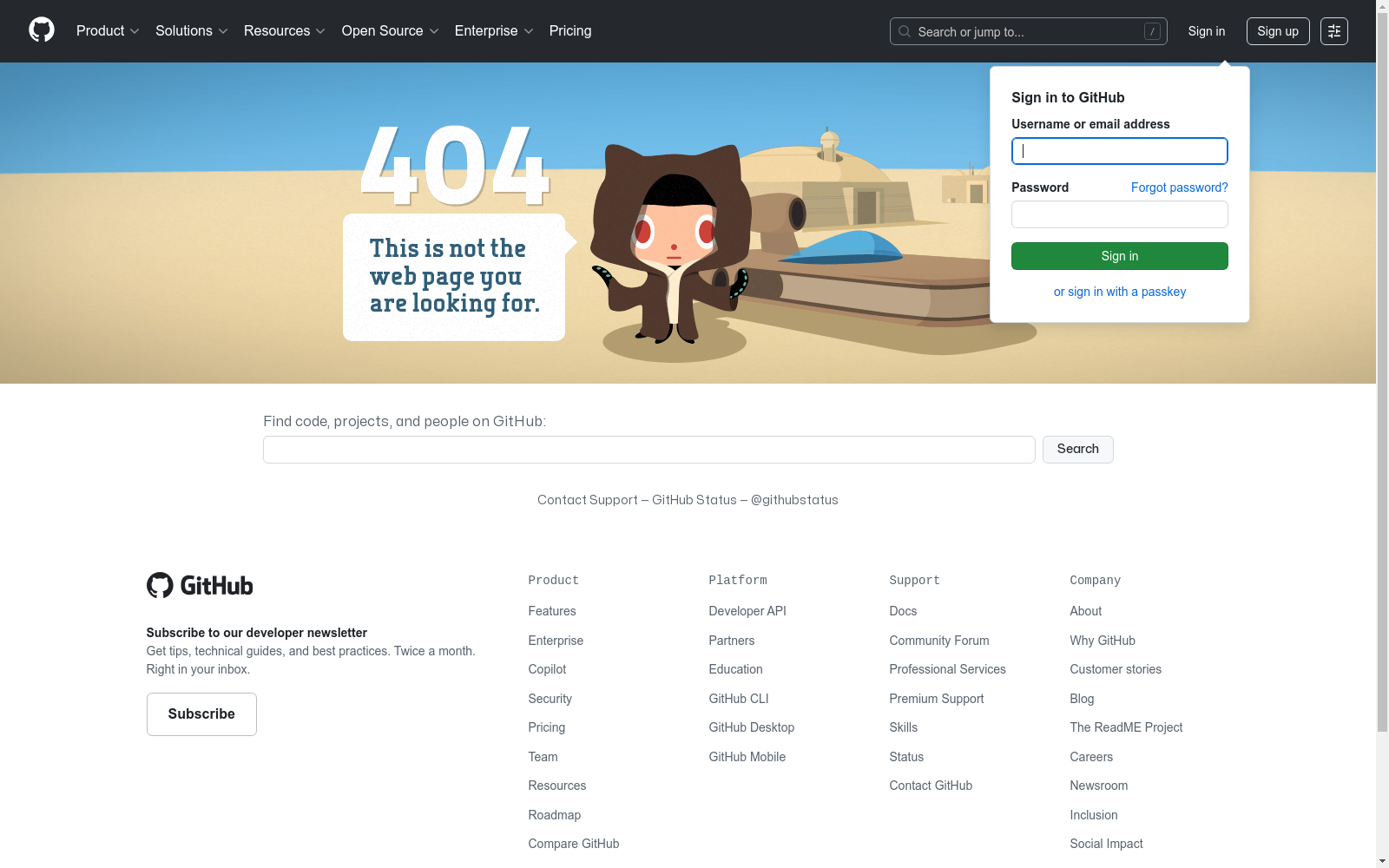Open Social Impact footer link
The width and height of the screenshot is (1389, 868).
pos(1106,844)
